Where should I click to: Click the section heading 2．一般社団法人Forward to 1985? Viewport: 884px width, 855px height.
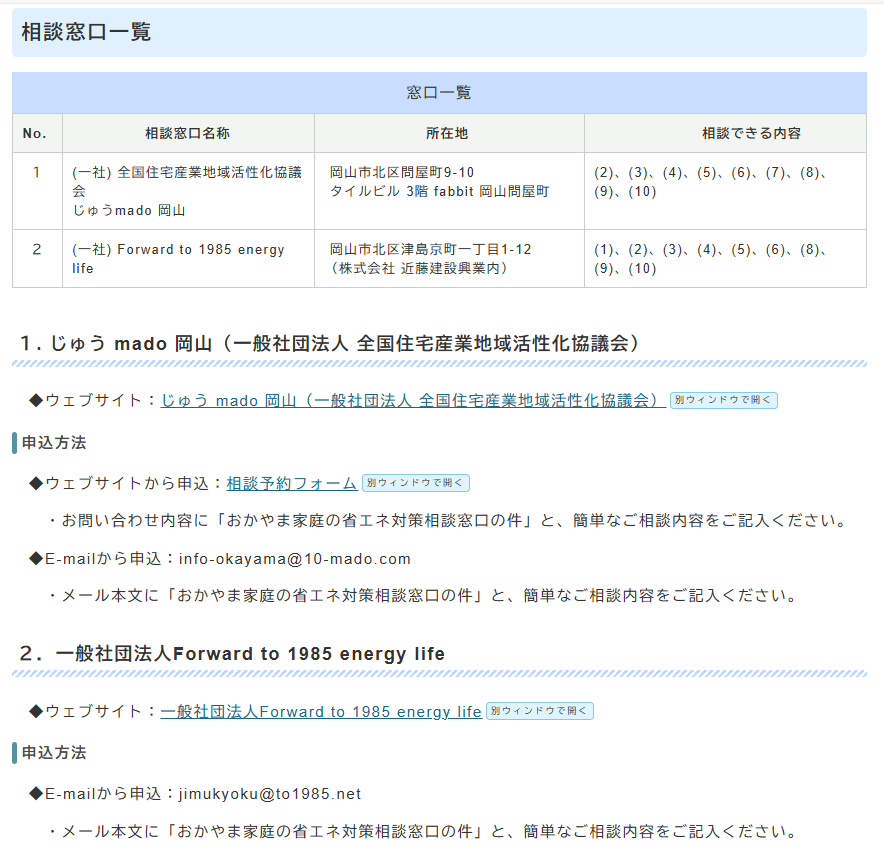[232, 653]
